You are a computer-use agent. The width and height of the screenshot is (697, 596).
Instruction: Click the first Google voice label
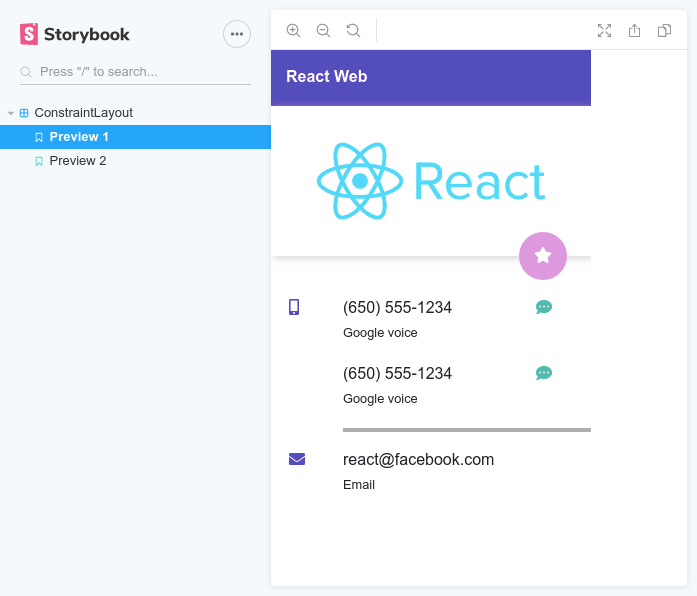(380, 333)
